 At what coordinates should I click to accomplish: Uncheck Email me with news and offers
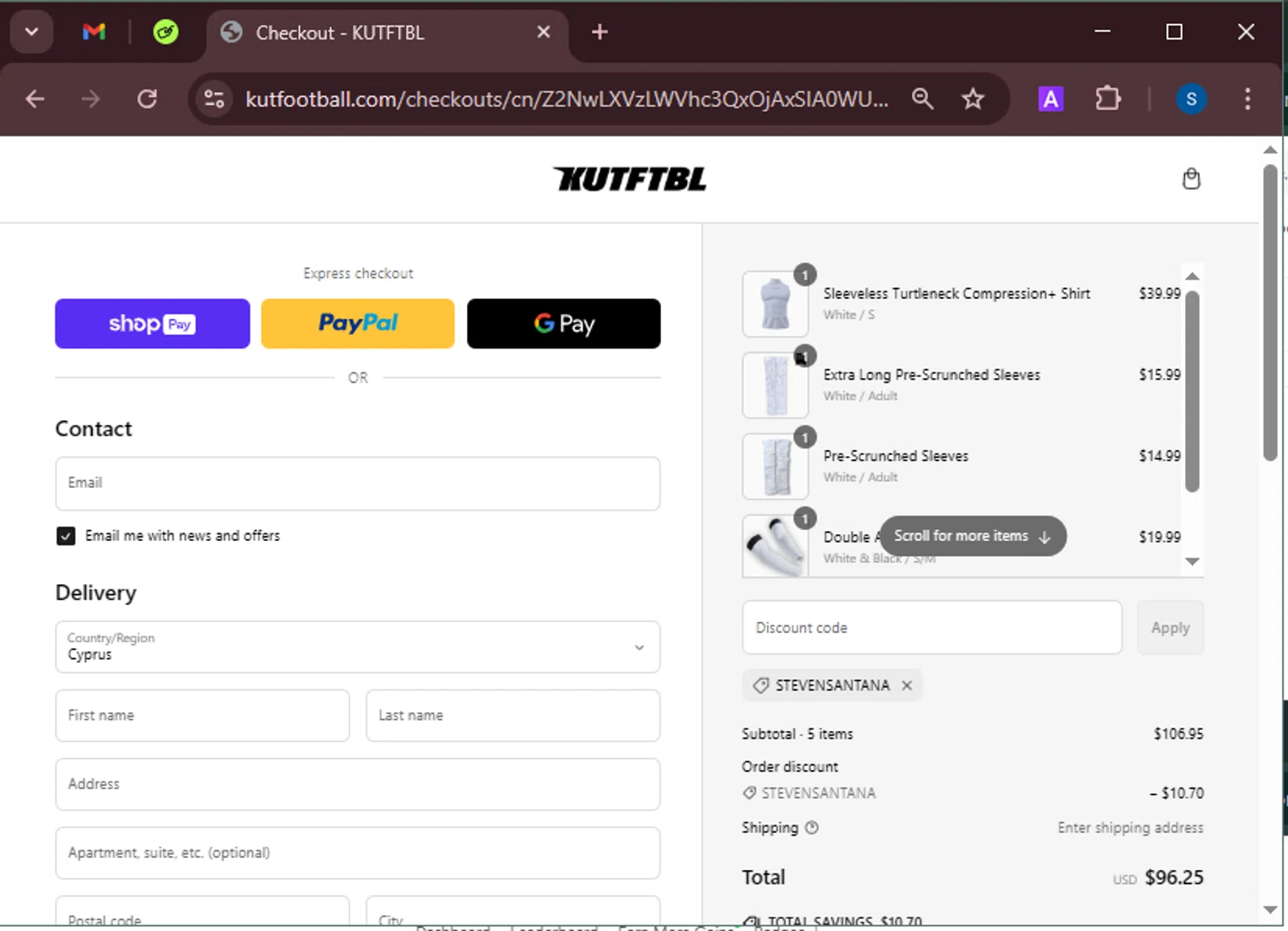66,536
